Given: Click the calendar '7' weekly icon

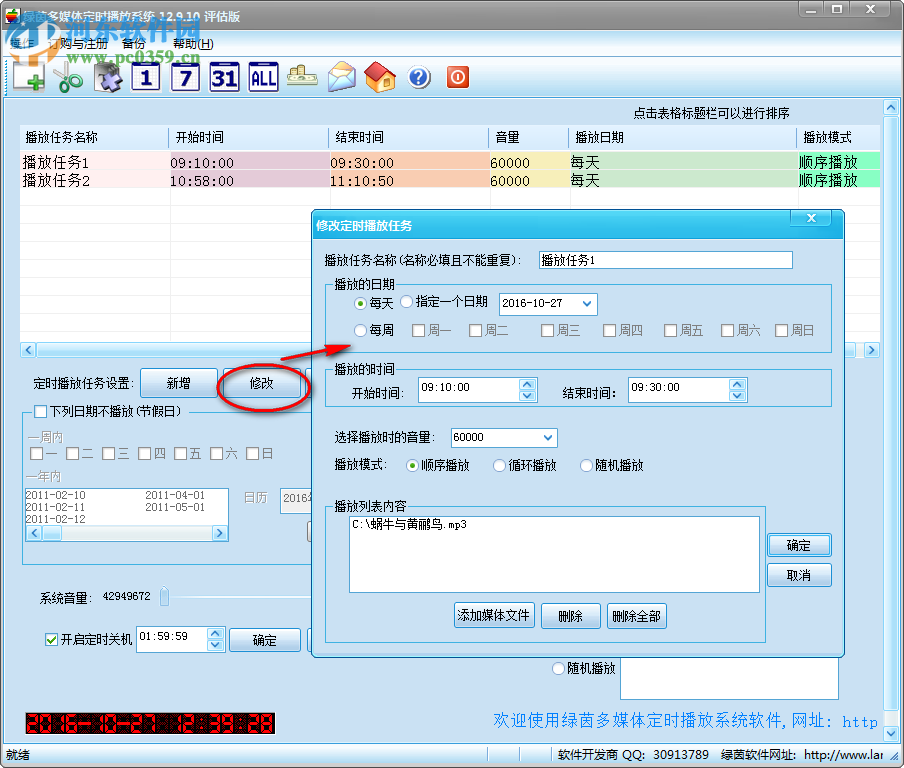Looking at the screenshot, I should pyautogui.click(x=184, y=77).
